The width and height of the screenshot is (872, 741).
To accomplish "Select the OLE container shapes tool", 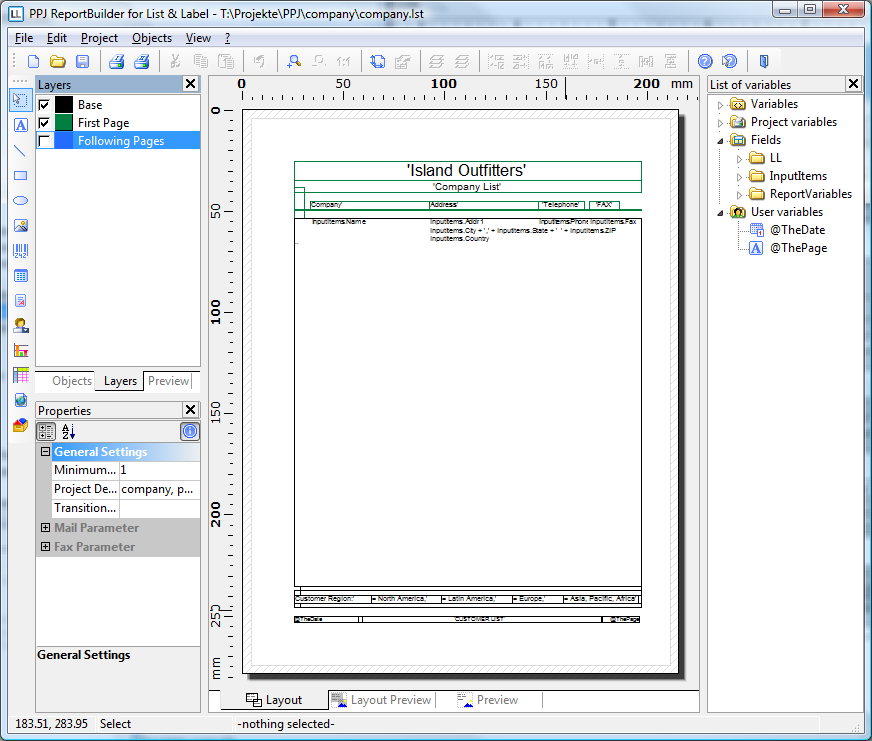I will click(x=21, y=426).
